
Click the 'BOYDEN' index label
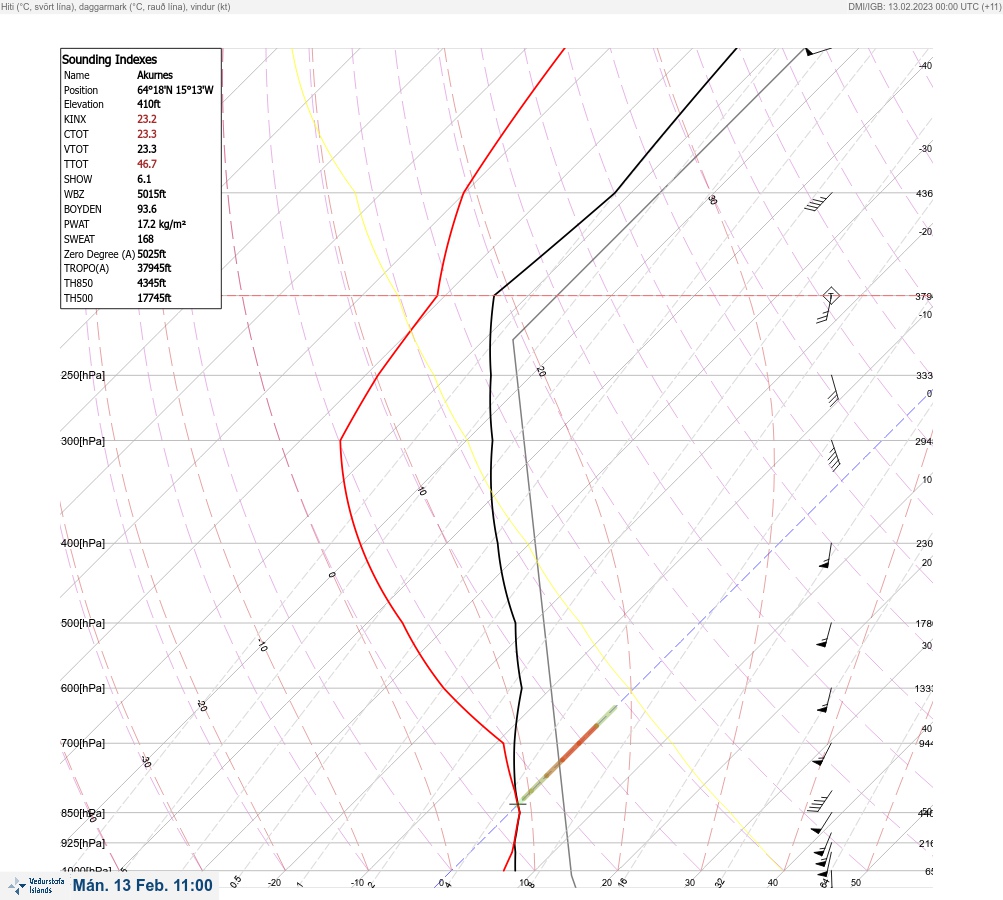point(83,209)
